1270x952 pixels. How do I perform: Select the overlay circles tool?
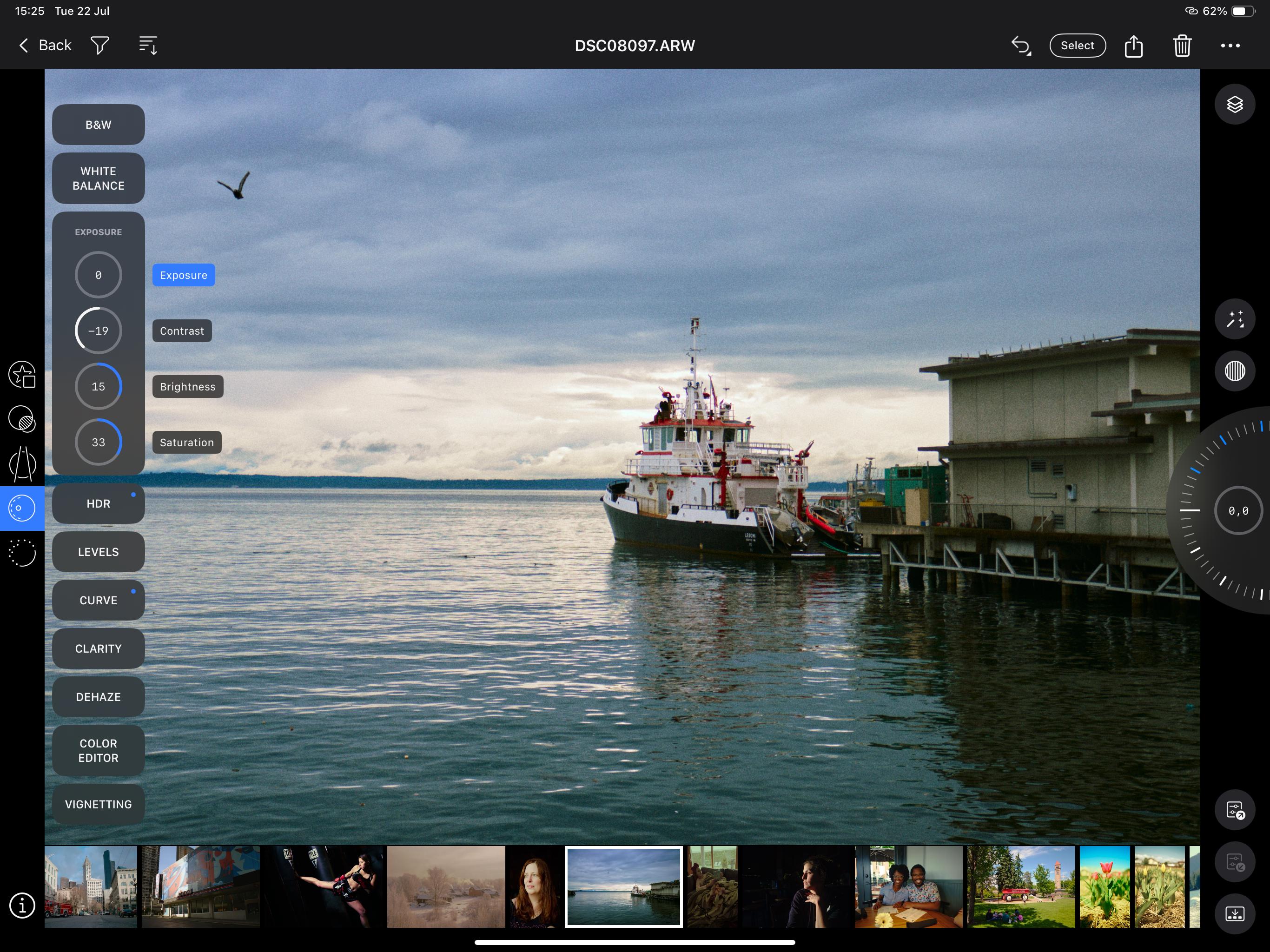pyautogui.click(x=22, y=419)
